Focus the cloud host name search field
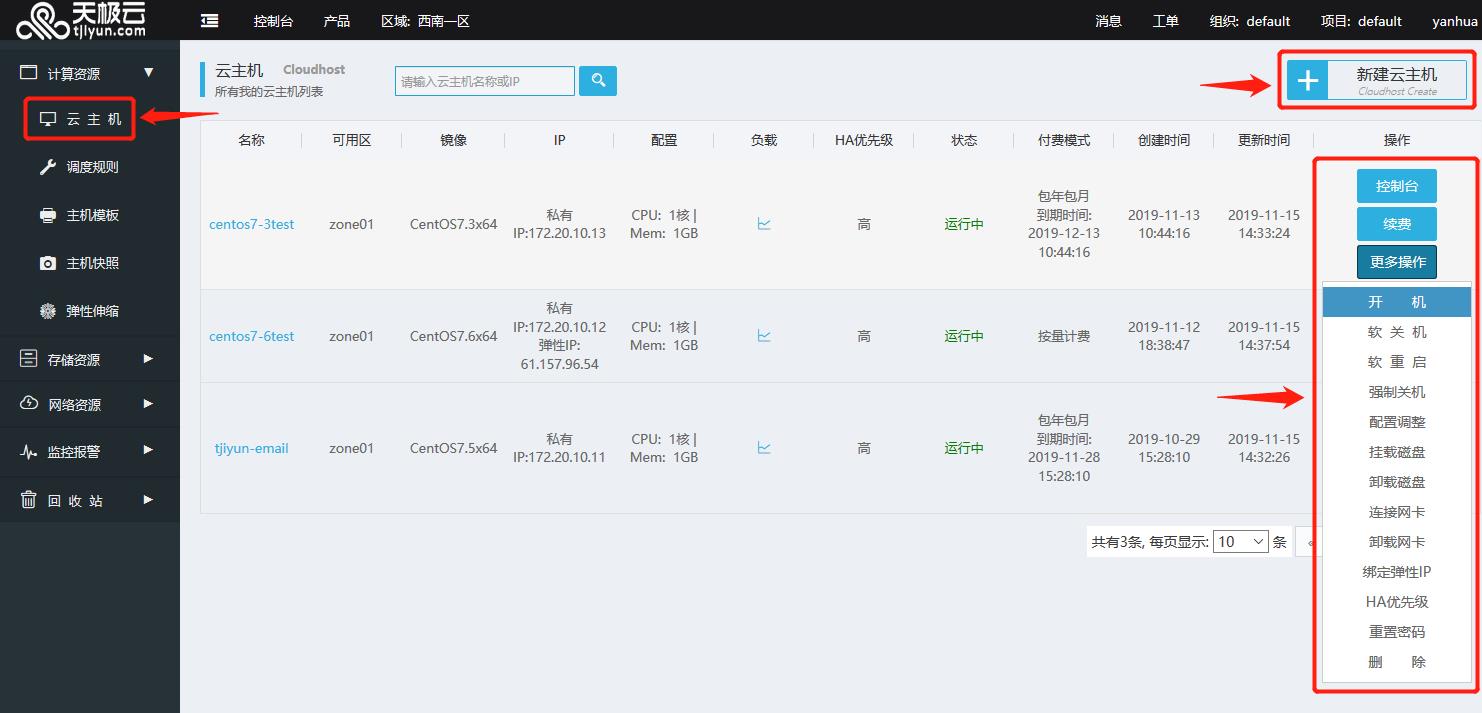This screenshot has height=713, width=1482. coord(485,81)
